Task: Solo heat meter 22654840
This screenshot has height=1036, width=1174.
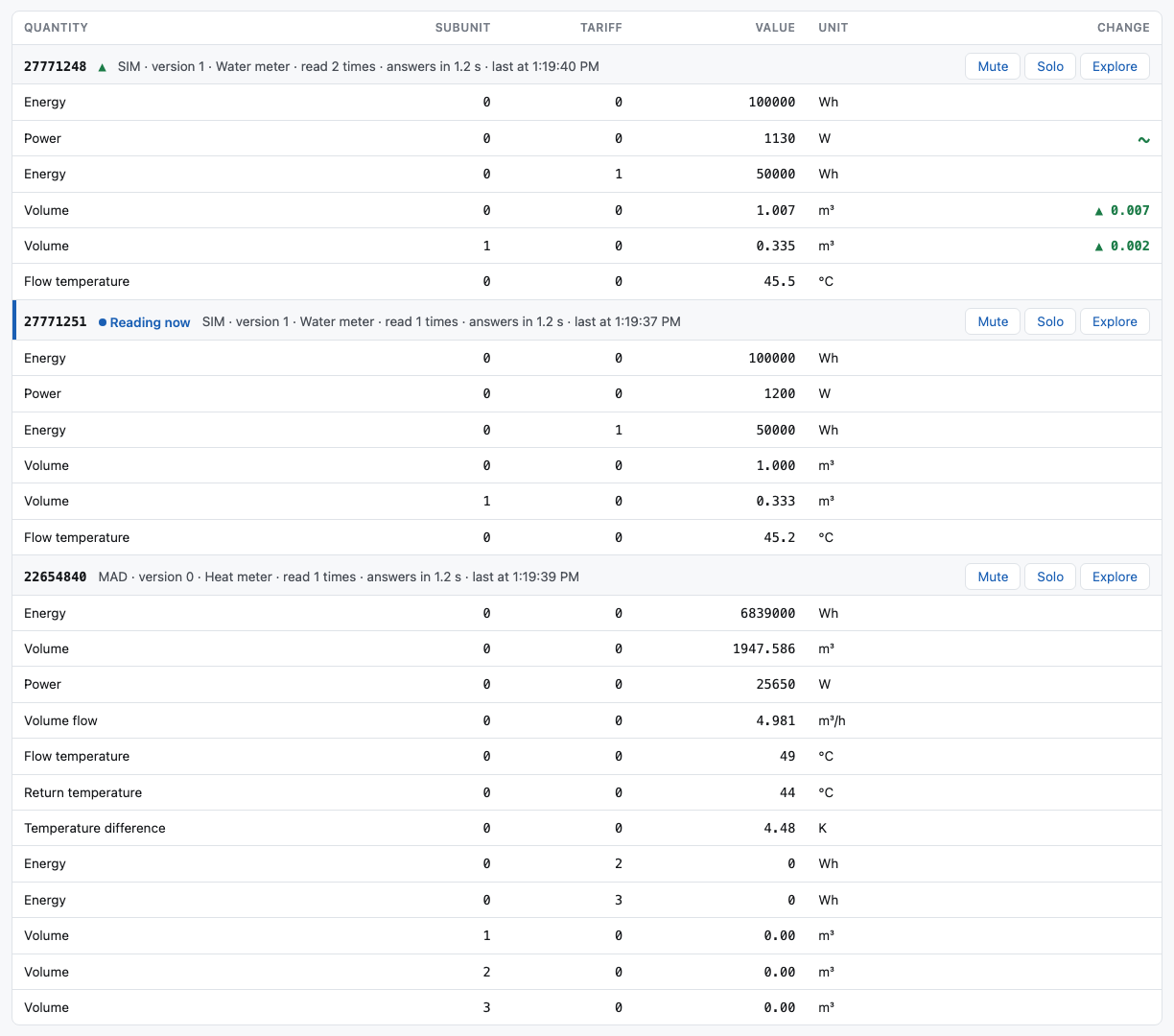Action: tap(1050, 577)
